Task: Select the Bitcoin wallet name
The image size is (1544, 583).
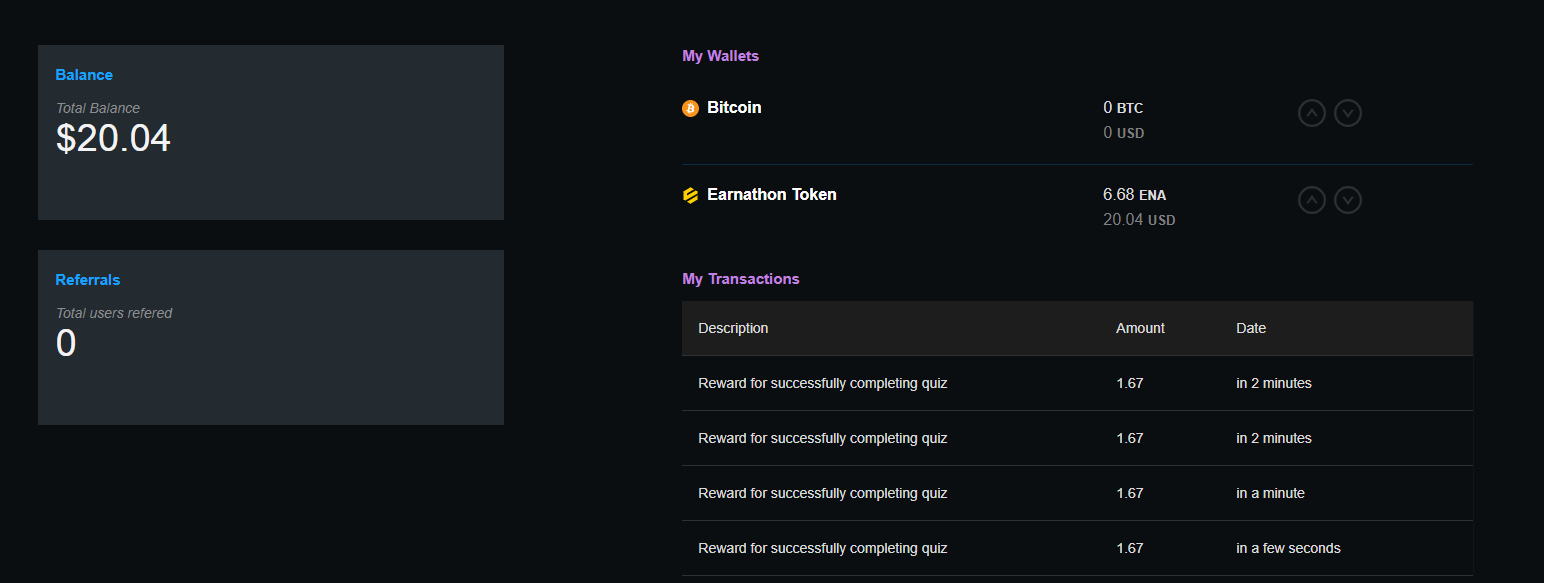Action: tap(734, 107)
